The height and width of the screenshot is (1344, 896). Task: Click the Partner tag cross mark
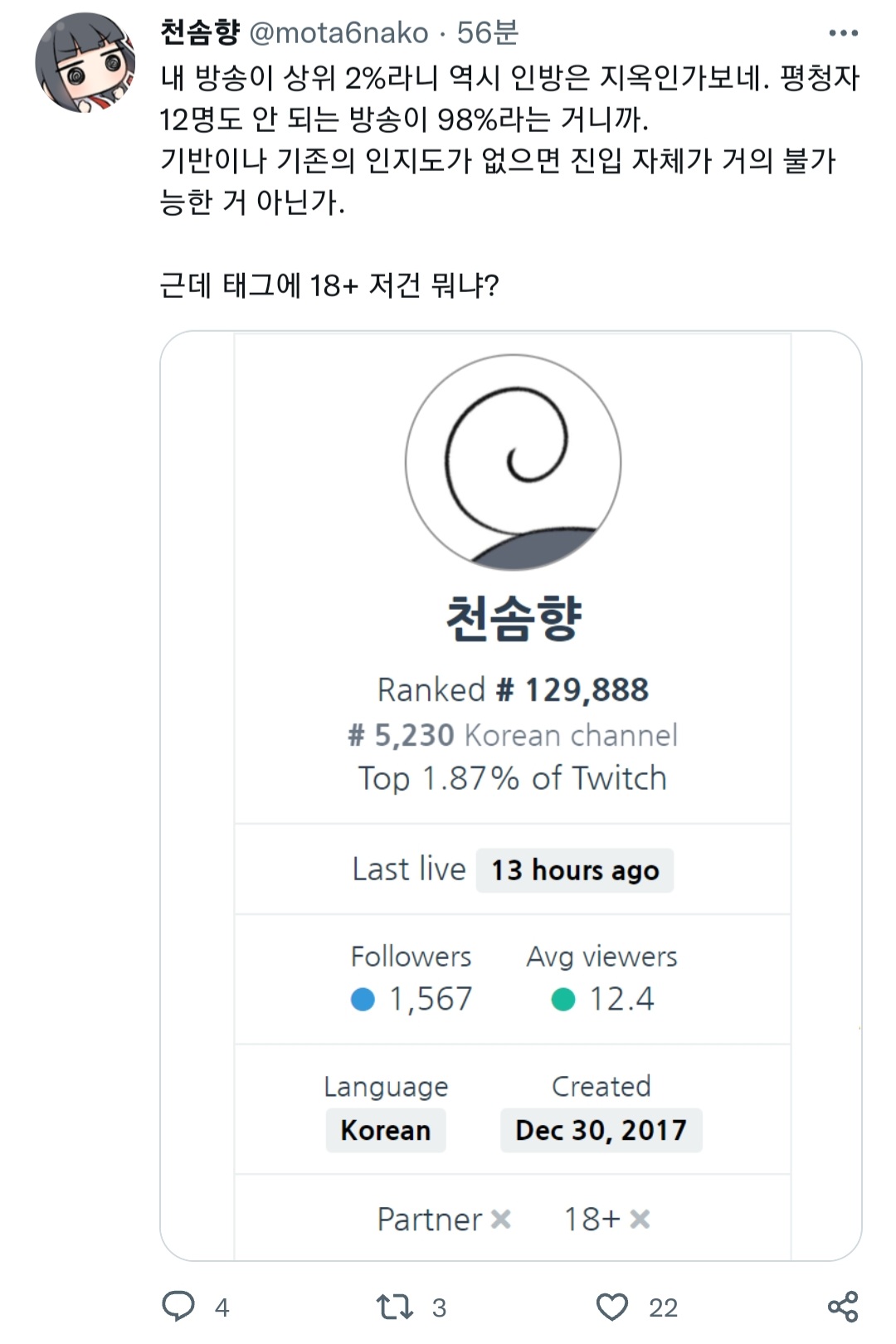point(501,1219)
